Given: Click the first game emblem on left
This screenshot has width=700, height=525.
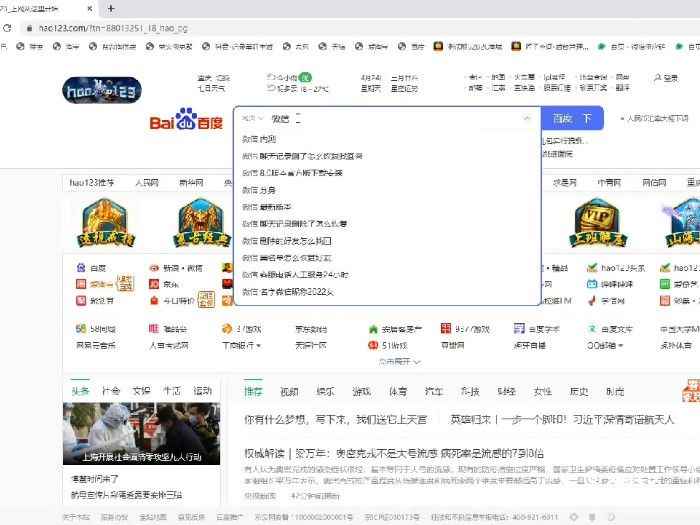Looking at the screenshot, I should 98,223.
